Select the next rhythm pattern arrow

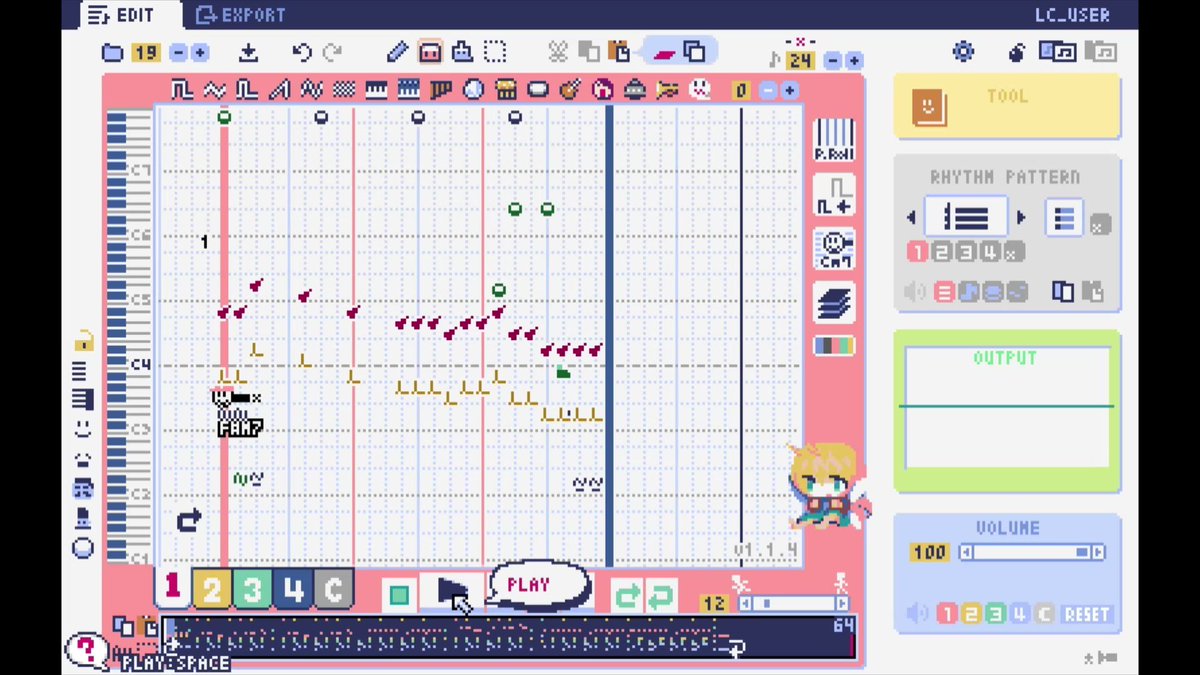pos(1020,217)
